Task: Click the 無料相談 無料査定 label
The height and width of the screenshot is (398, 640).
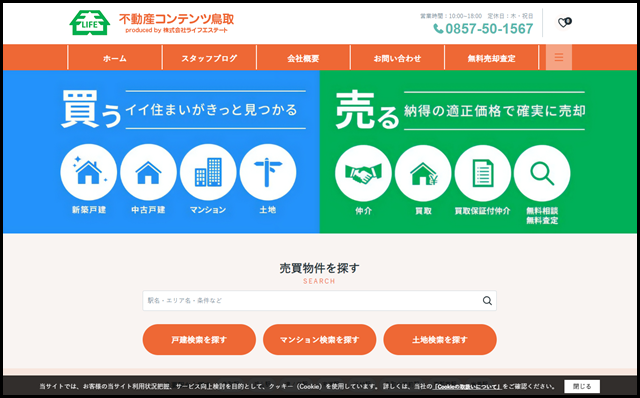Action: (x=542, y=216)
